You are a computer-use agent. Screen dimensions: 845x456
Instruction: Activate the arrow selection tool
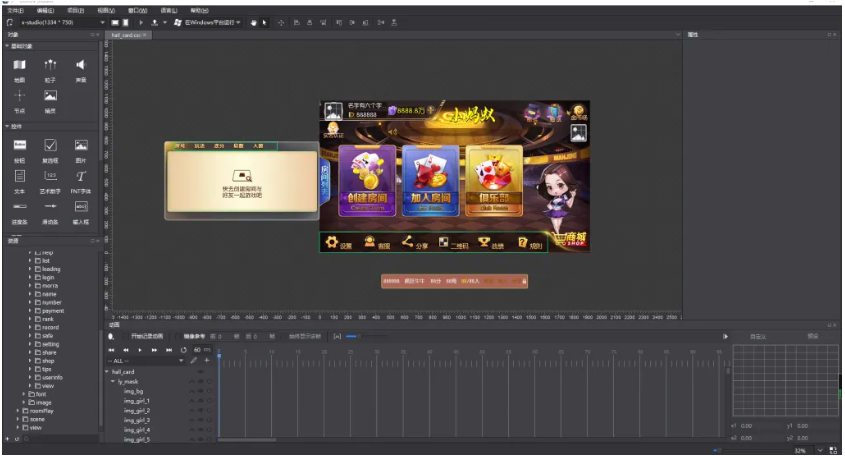[264, 23]
